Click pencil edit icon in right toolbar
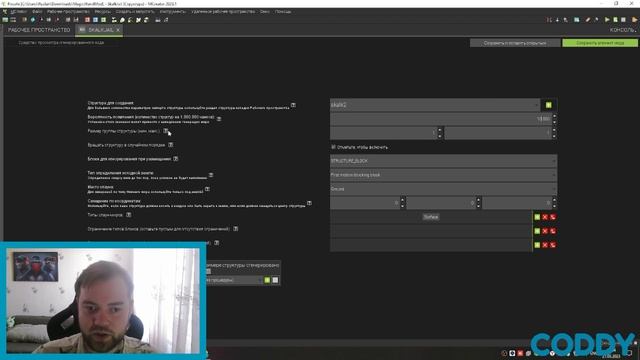This screenshot has width=640, height=360. coord(588,20)
